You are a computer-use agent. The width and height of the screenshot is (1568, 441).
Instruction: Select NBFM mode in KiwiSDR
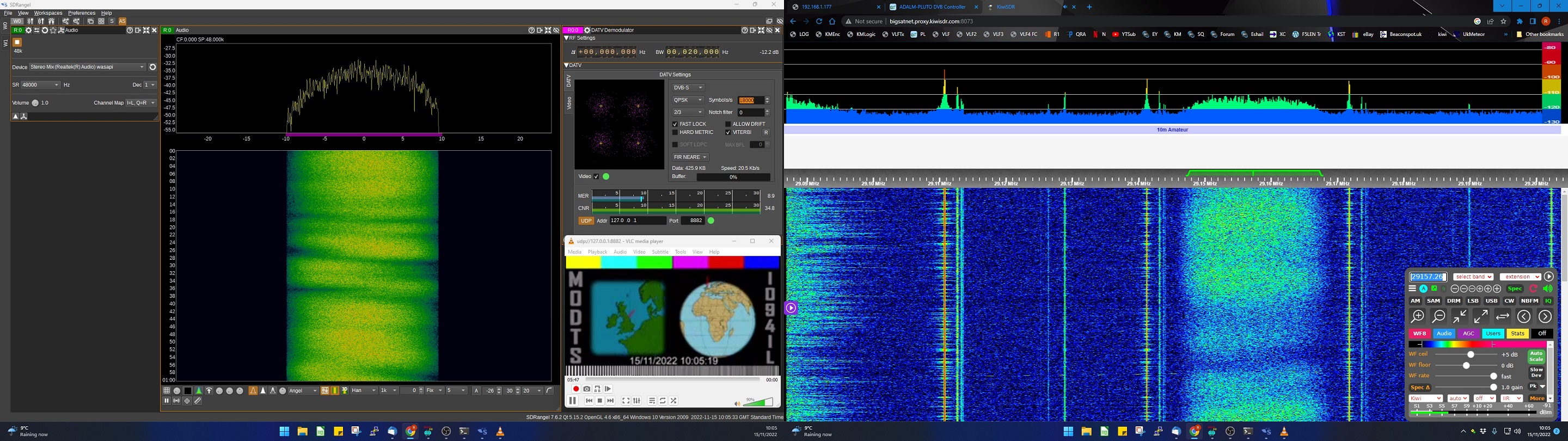click(x=1530, y=301)
